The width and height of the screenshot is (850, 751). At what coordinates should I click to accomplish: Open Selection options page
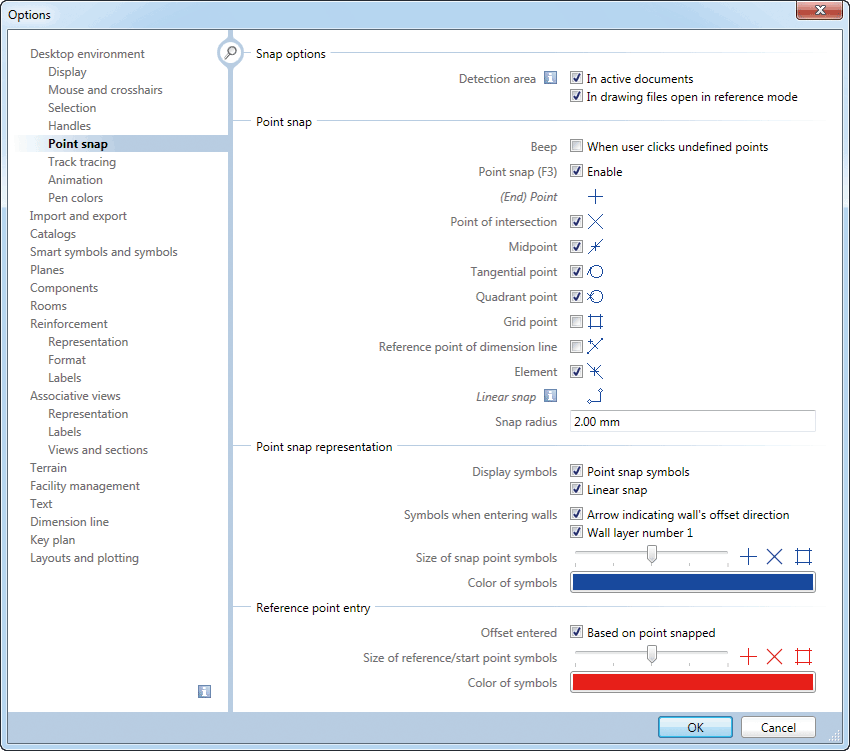(72, 107)
